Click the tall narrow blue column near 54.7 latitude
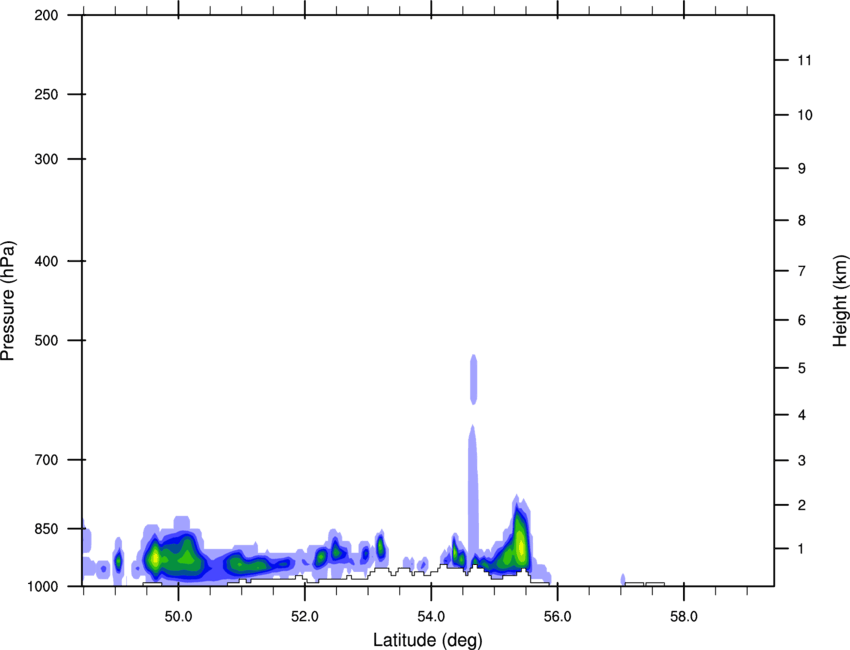The height and width of the screenshot is (650, 850). click(473, 491)
